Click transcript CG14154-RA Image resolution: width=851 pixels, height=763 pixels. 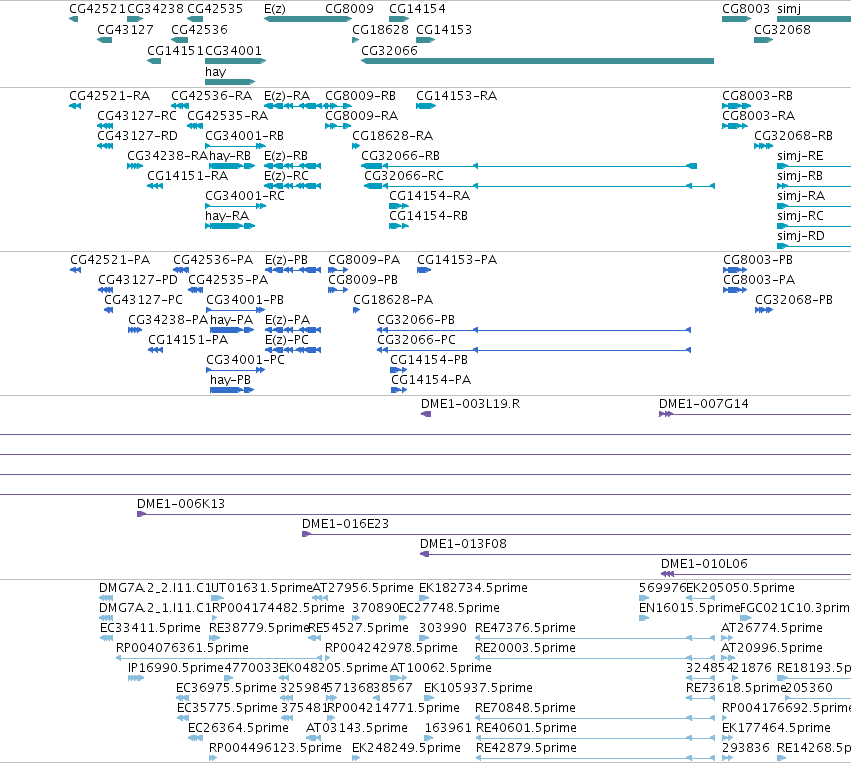[x=429, y=195]
